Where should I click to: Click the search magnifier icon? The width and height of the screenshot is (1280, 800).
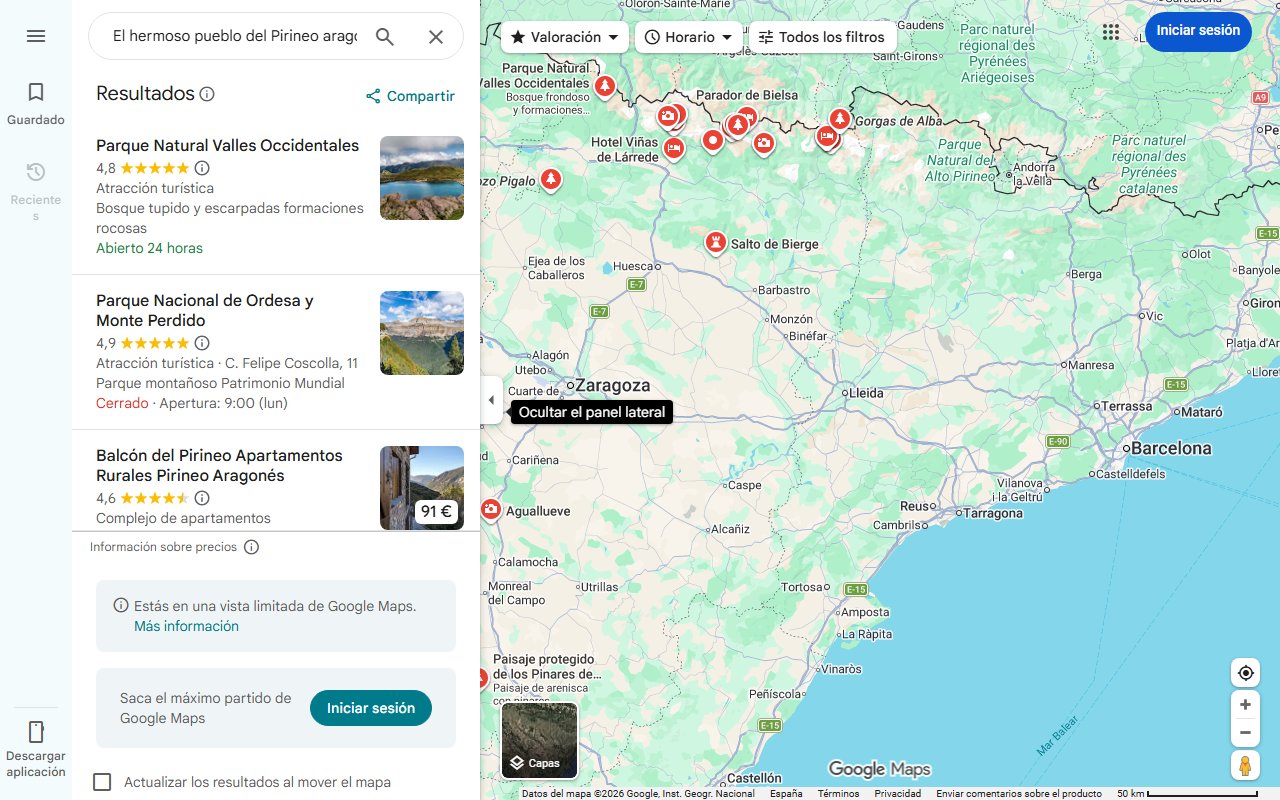tap(385, 35)
